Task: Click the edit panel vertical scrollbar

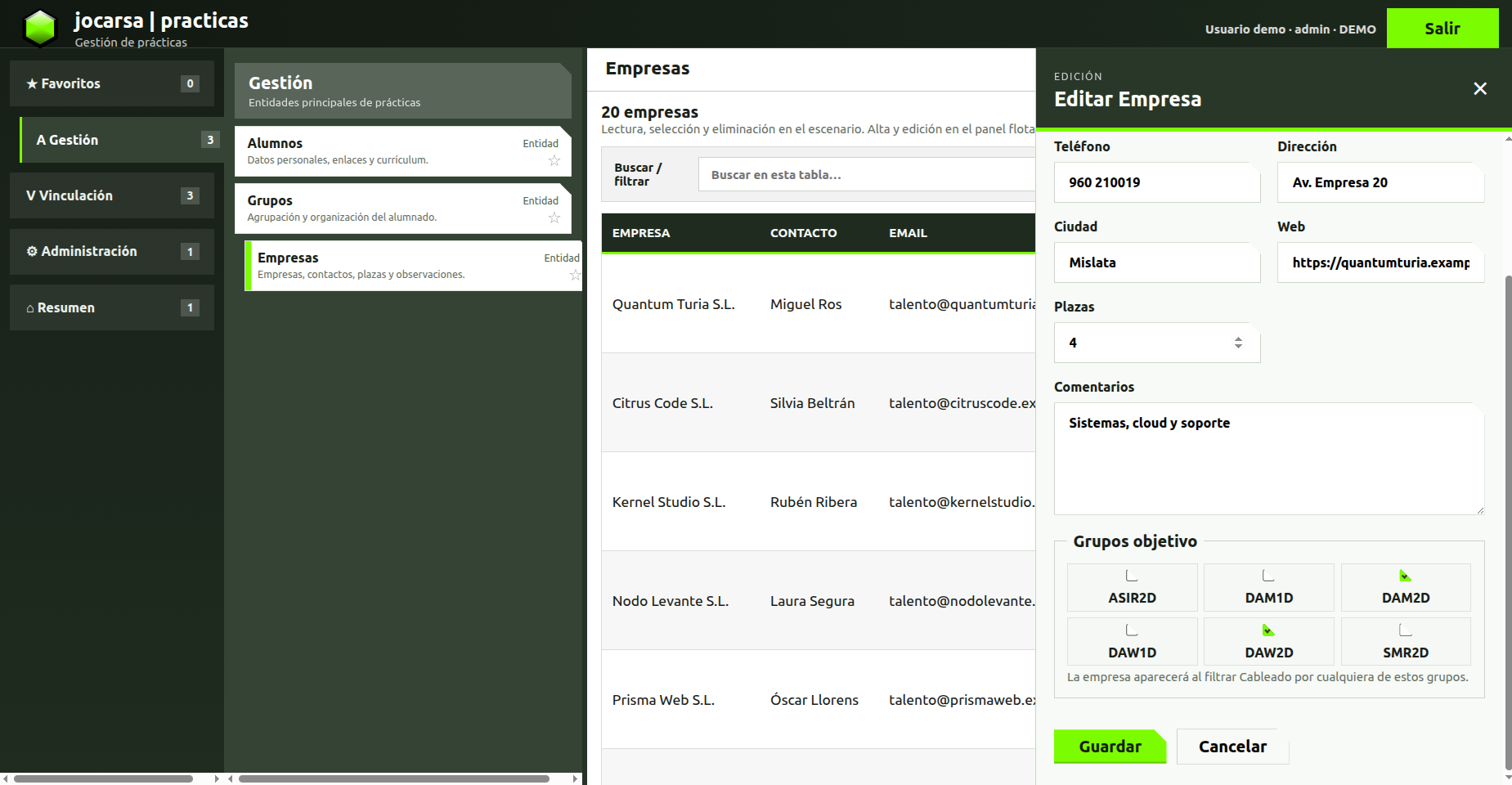Action: pyautogui.click(x=1508, y=523)
